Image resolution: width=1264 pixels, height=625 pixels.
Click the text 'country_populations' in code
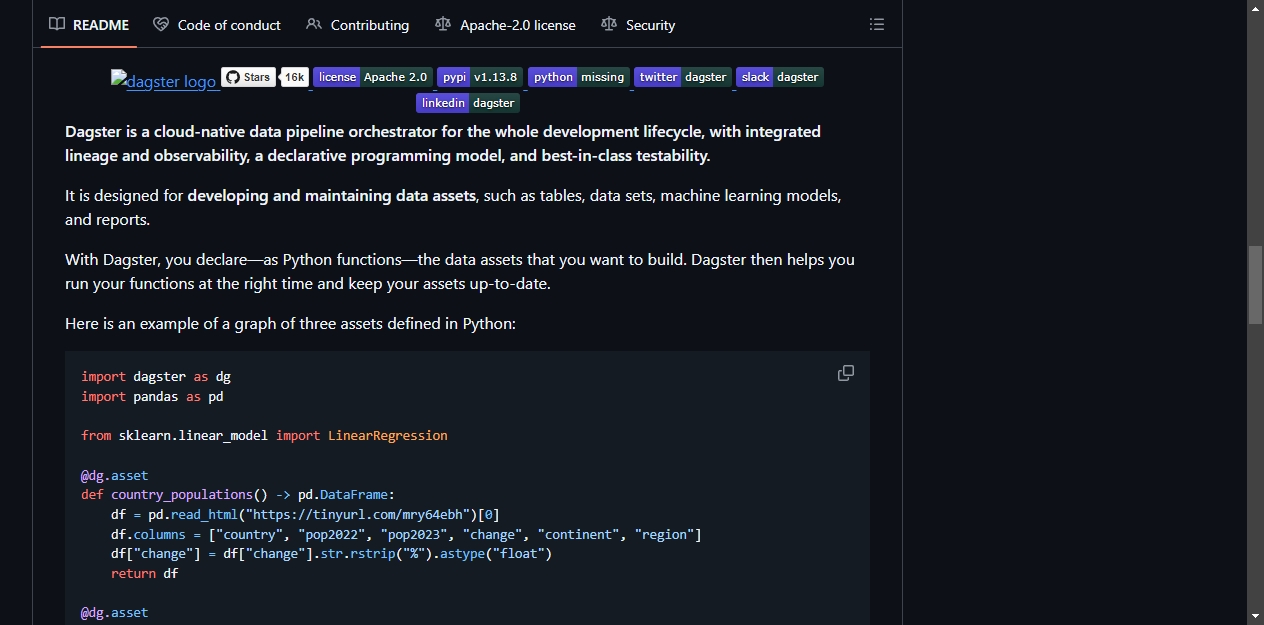[x=182, y=495]
